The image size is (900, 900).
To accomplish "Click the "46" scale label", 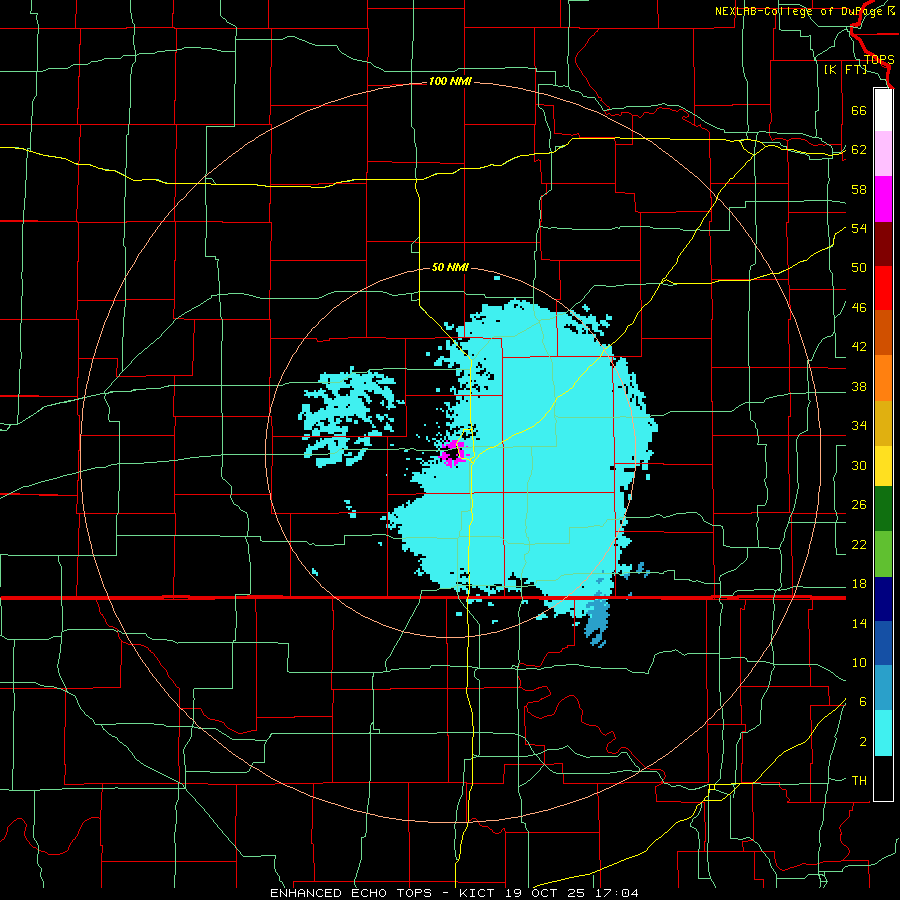I will tap(859, 308).
